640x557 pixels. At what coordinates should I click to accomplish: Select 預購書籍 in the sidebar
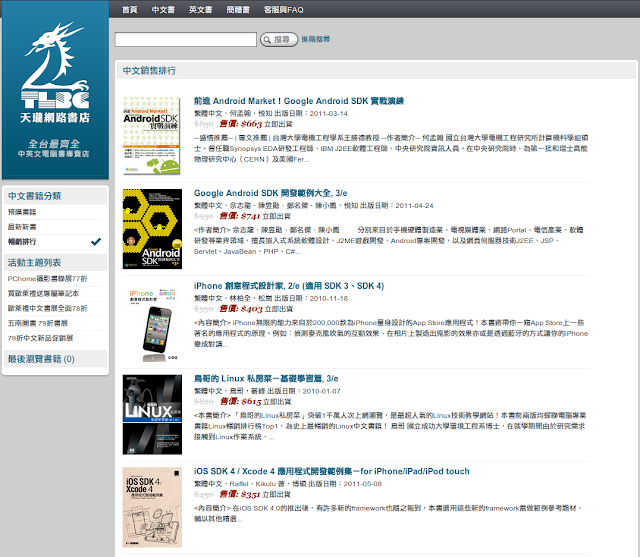22,212
